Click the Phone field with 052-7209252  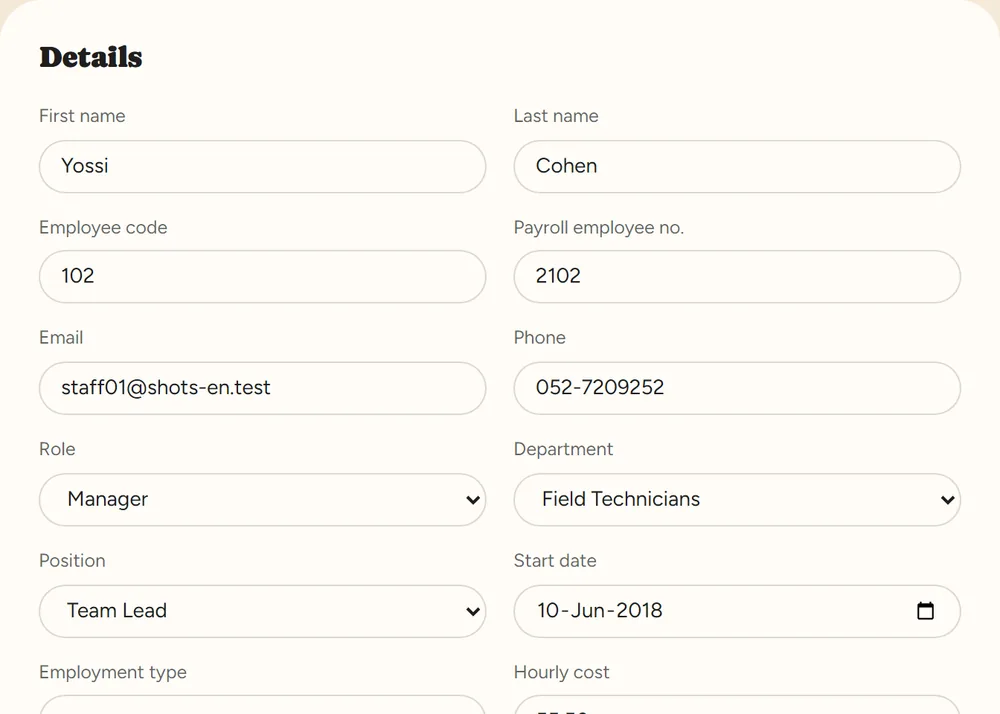[737, 388]
